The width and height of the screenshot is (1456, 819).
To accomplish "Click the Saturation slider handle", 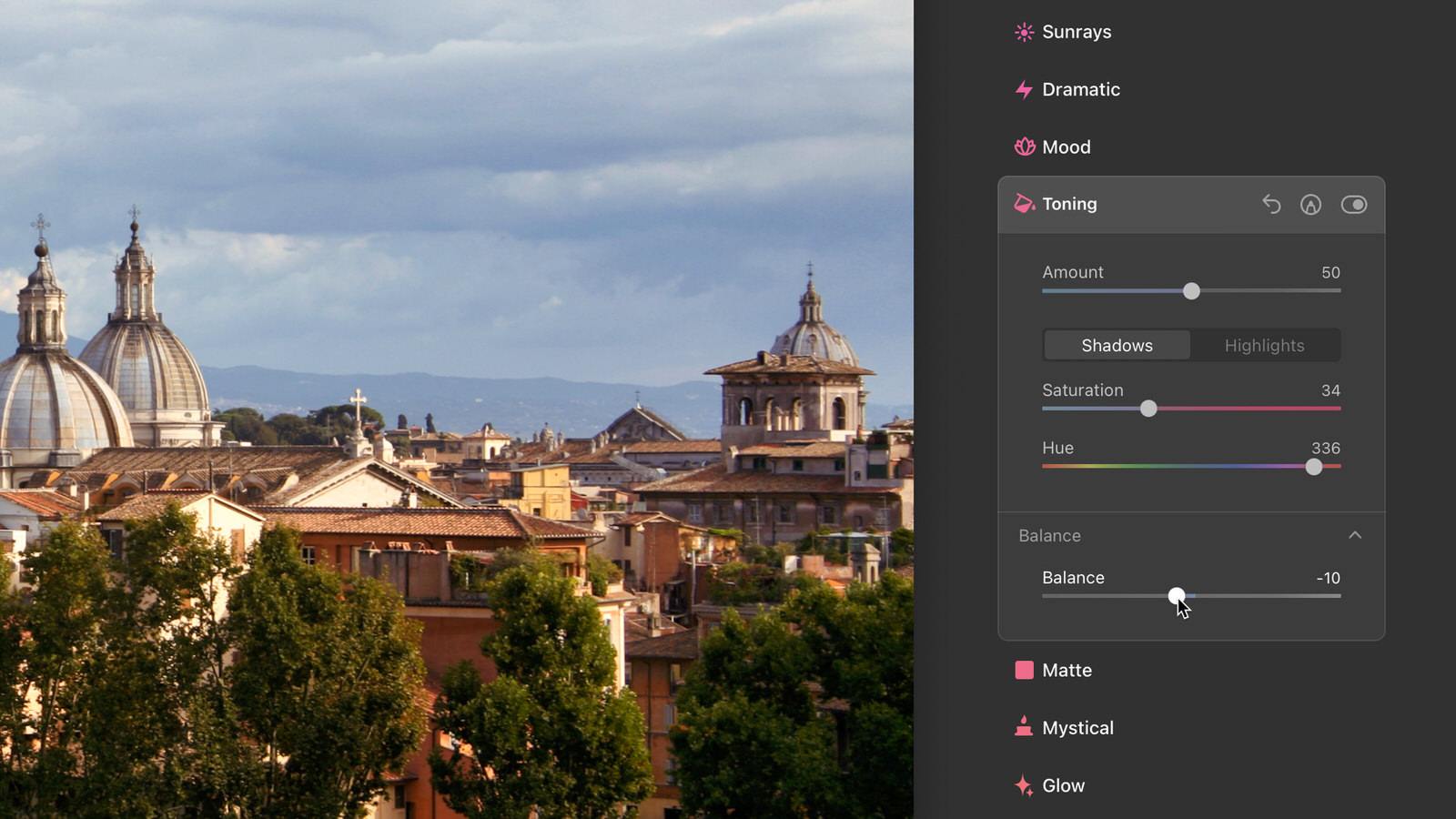I will click(1148, 409).
